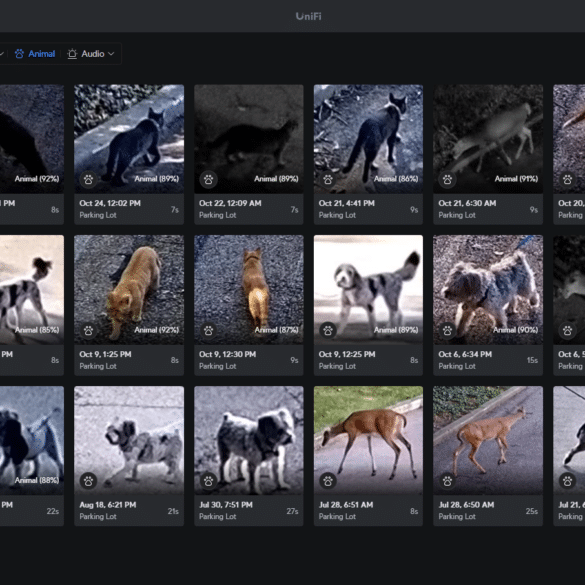The width and height of the screenshot is (585, 585).
Task: Click paw icon on Oct 22, 12:09 AM clip
Action: tap(208, 179)
